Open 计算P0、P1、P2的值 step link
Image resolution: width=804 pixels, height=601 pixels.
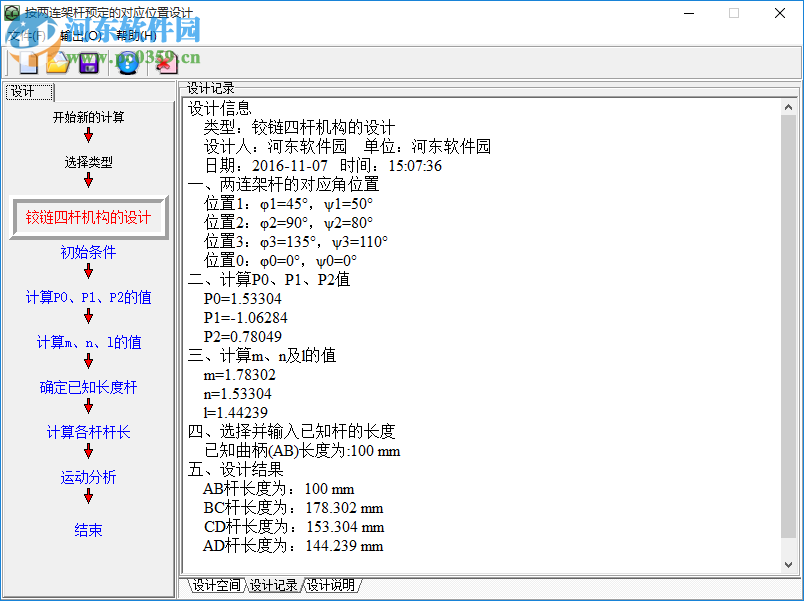coord(88,297)
